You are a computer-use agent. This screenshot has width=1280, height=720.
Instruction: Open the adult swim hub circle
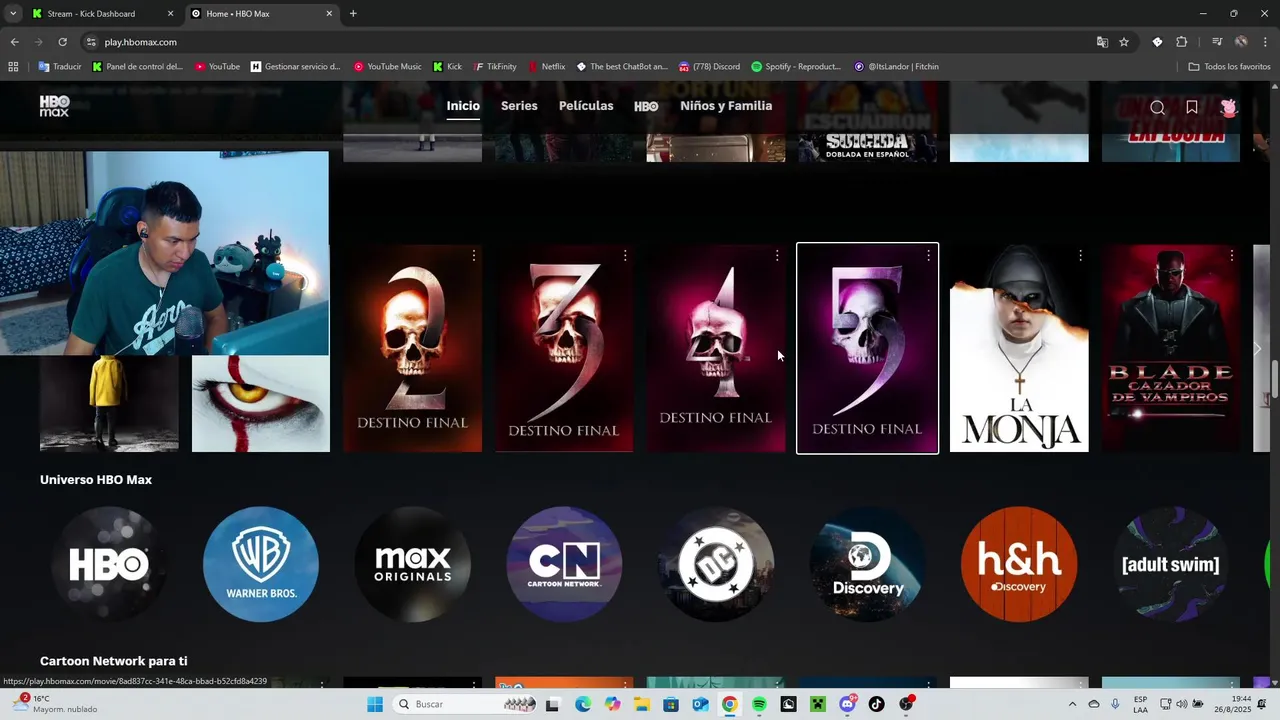tap(1171, 564)
